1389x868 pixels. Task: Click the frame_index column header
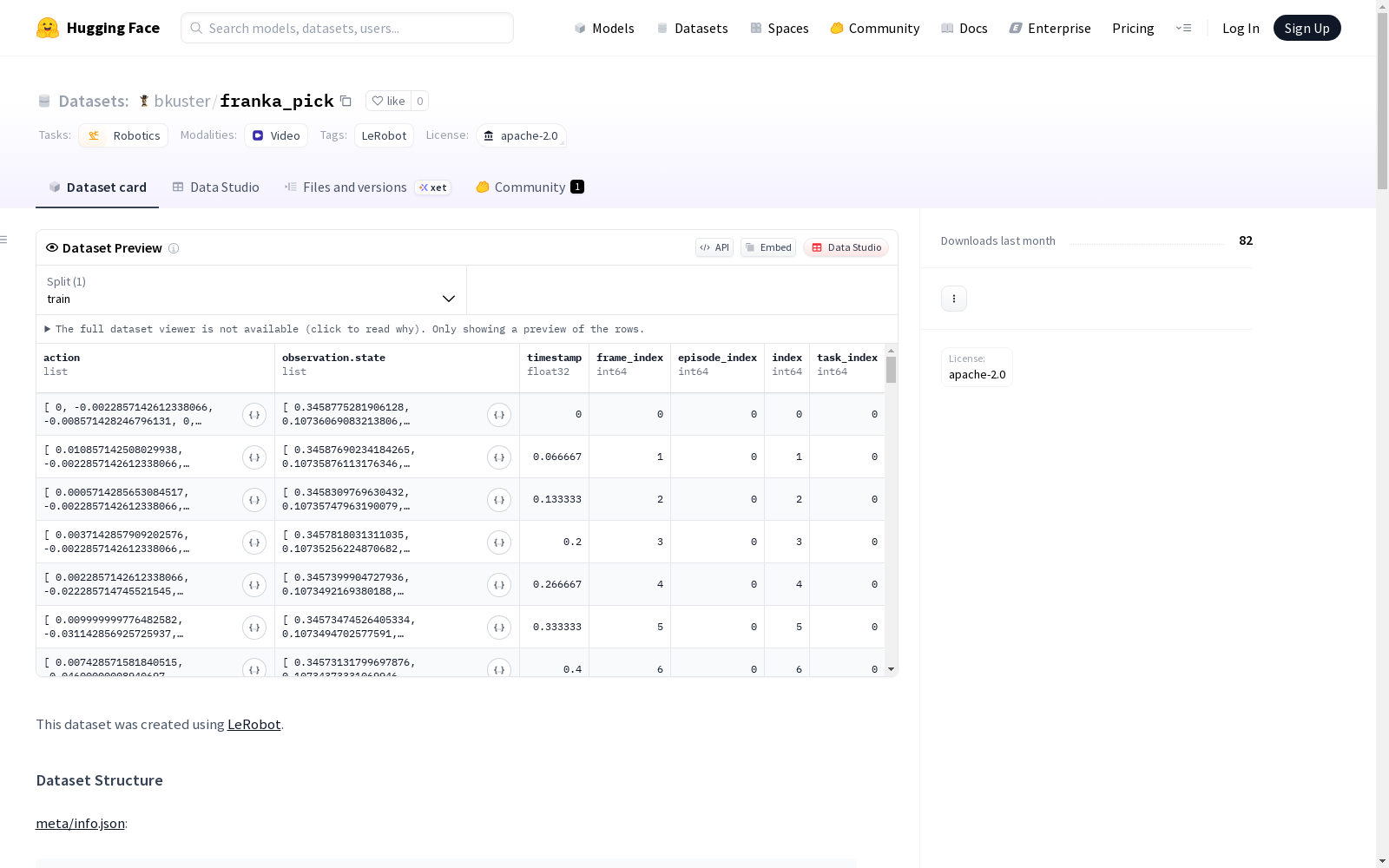630,368
